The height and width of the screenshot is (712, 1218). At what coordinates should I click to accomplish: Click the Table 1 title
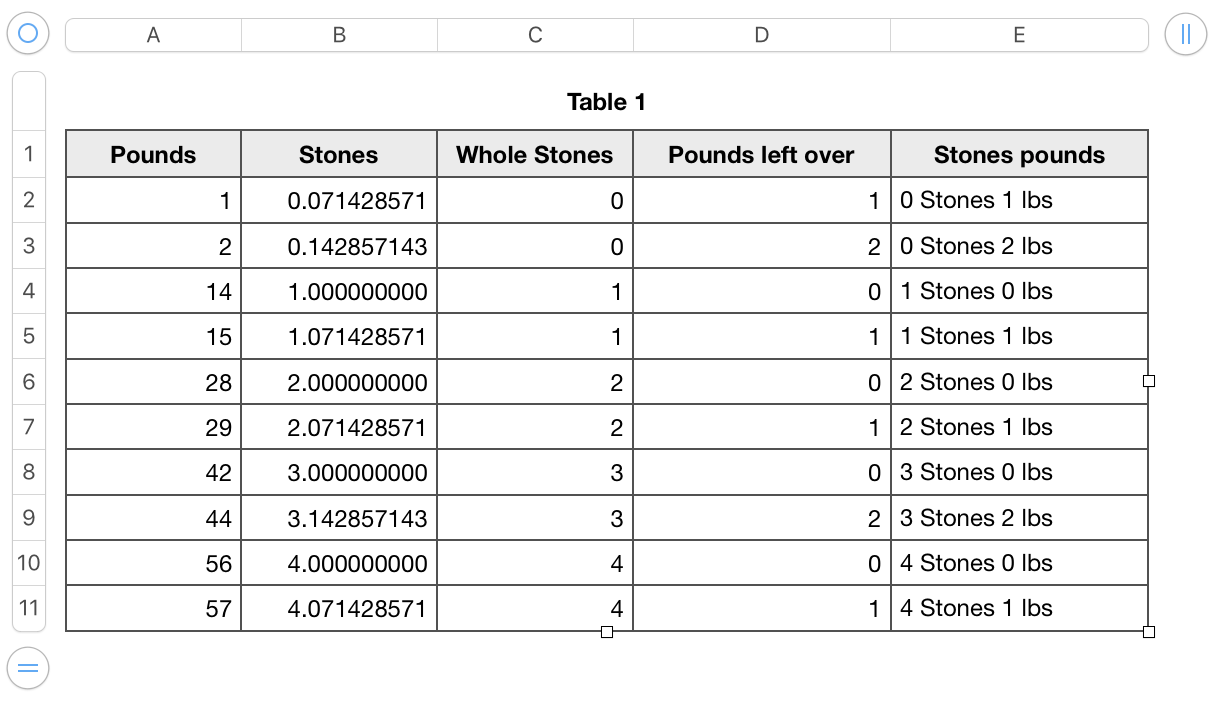click(606, 102)
